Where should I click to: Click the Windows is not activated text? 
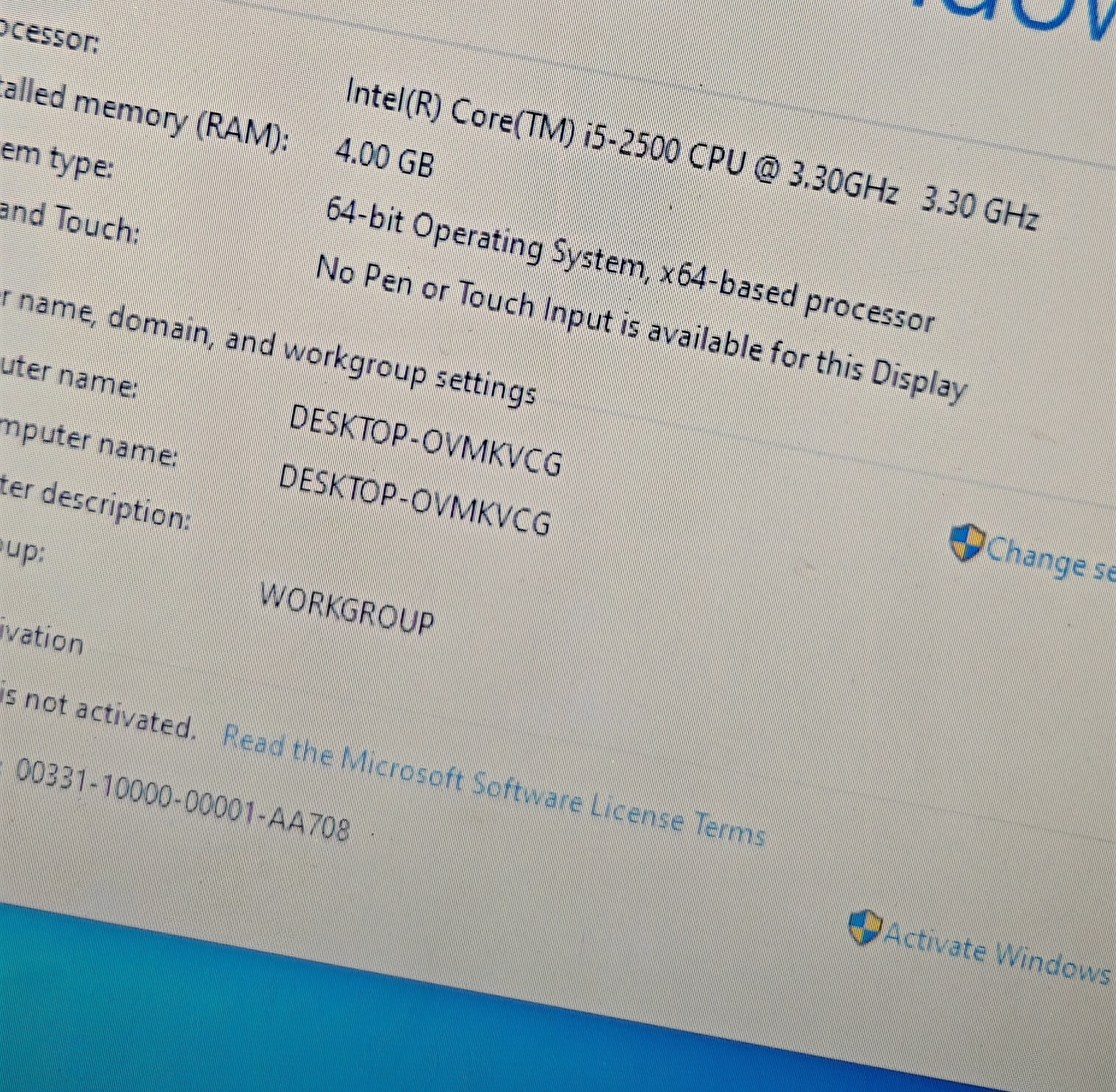pyautogui.click(x=98, y=714)
